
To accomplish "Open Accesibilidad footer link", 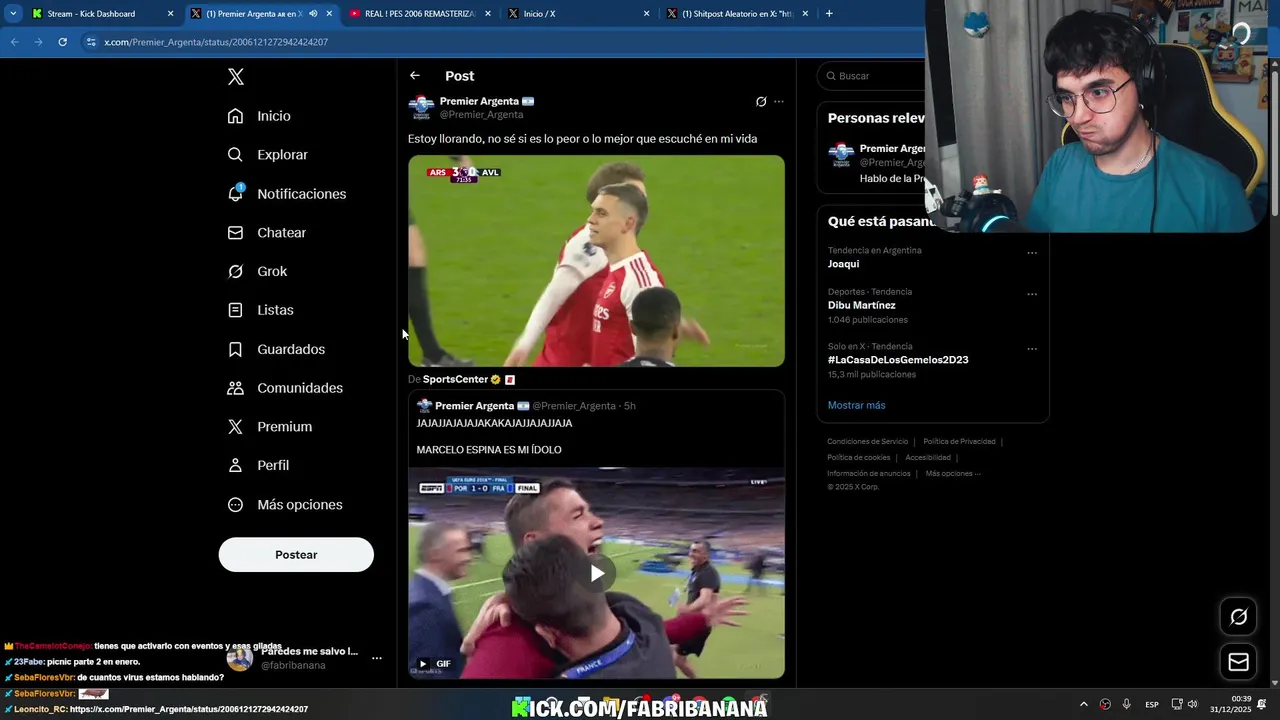I will coord(928,458).
